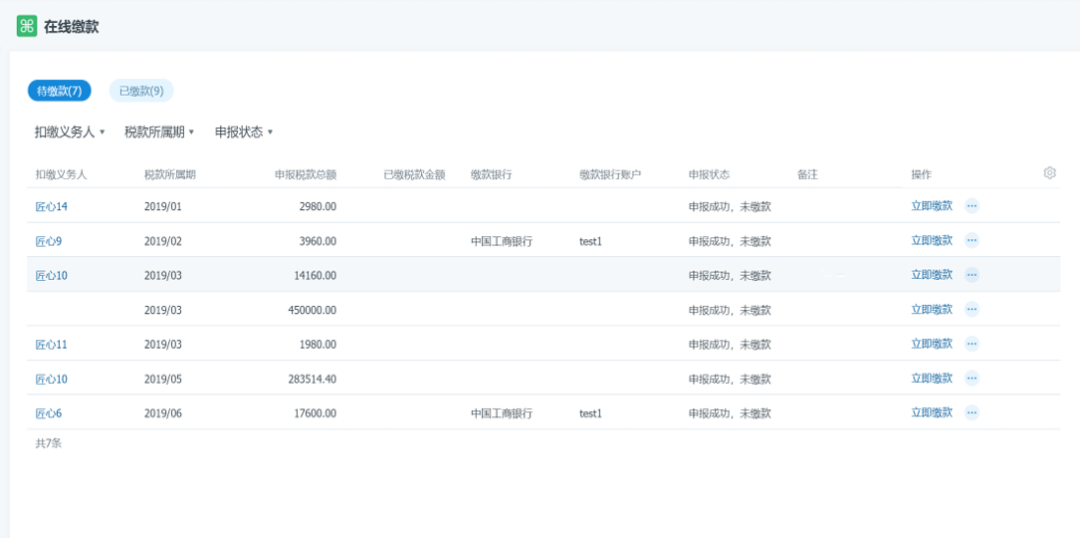This screenshot has width=1080, height=538.
Task: Click the ellipsis icon in 匠心6 row
Action: (971, 413)
